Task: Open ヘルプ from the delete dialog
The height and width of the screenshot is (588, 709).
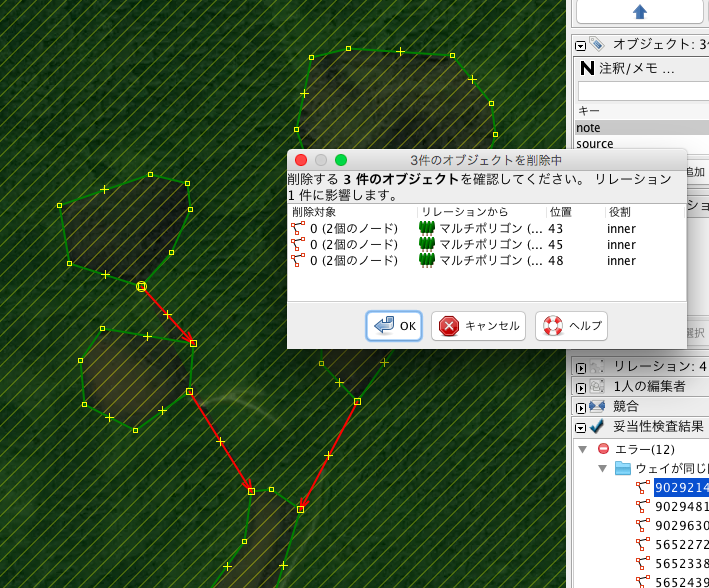Action: [572, 326]
